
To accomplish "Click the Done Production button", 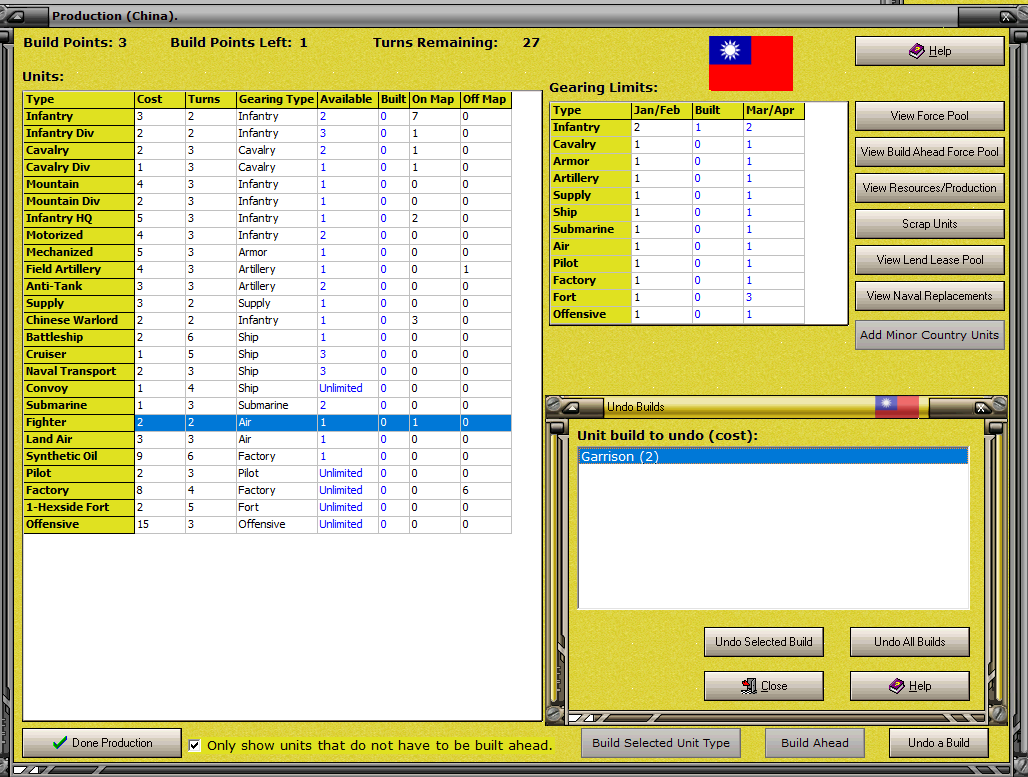I will [x=102, y=743].
